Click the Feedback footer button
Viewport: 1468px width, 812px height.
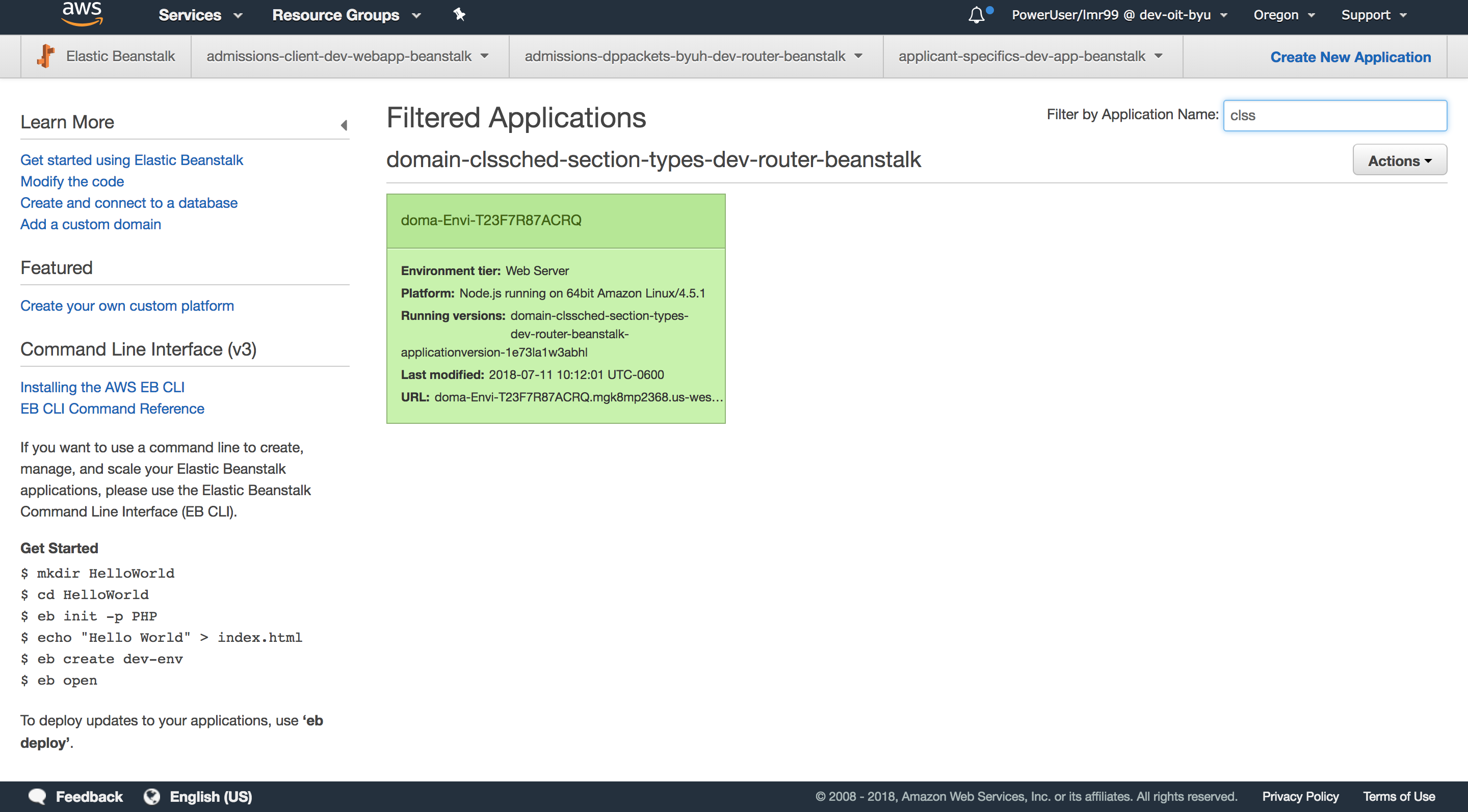(x=75, y=796)
